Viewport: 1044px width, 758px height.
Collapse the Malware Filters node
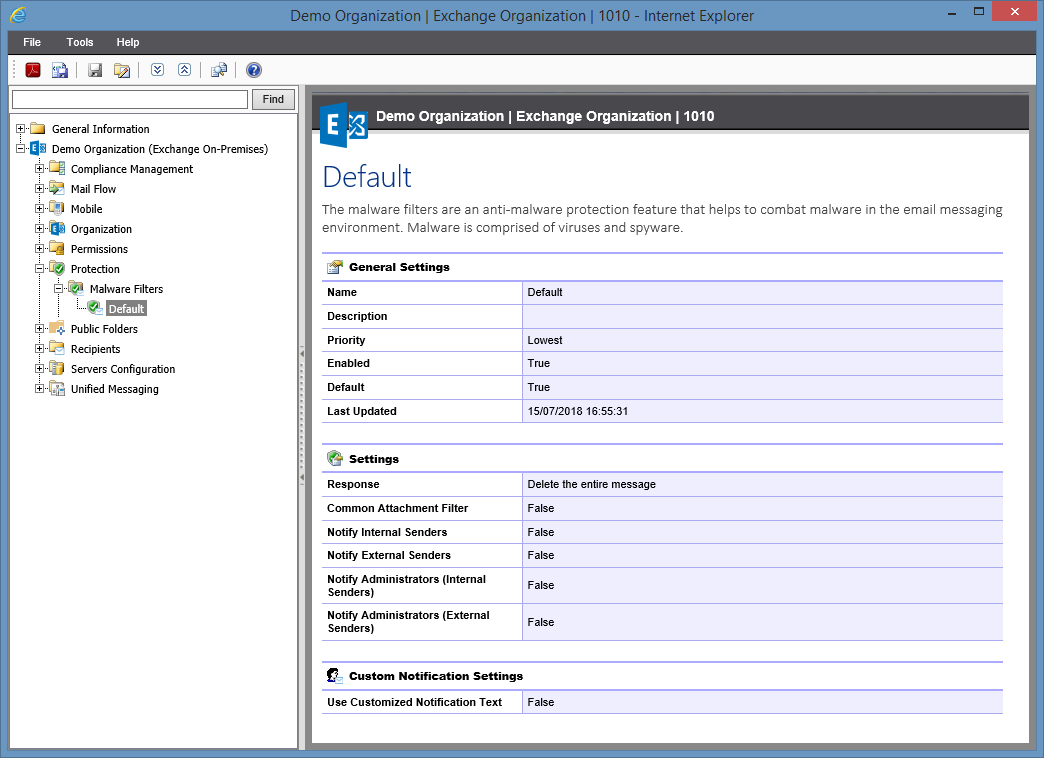(59, 288)
